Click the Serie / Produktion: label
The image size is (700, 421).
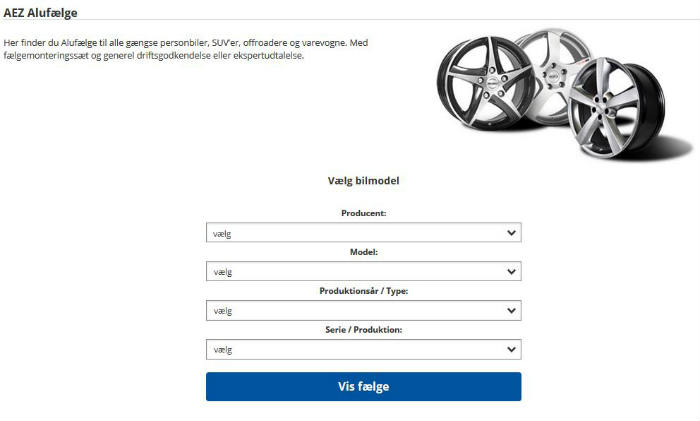(x=363, y=329)
